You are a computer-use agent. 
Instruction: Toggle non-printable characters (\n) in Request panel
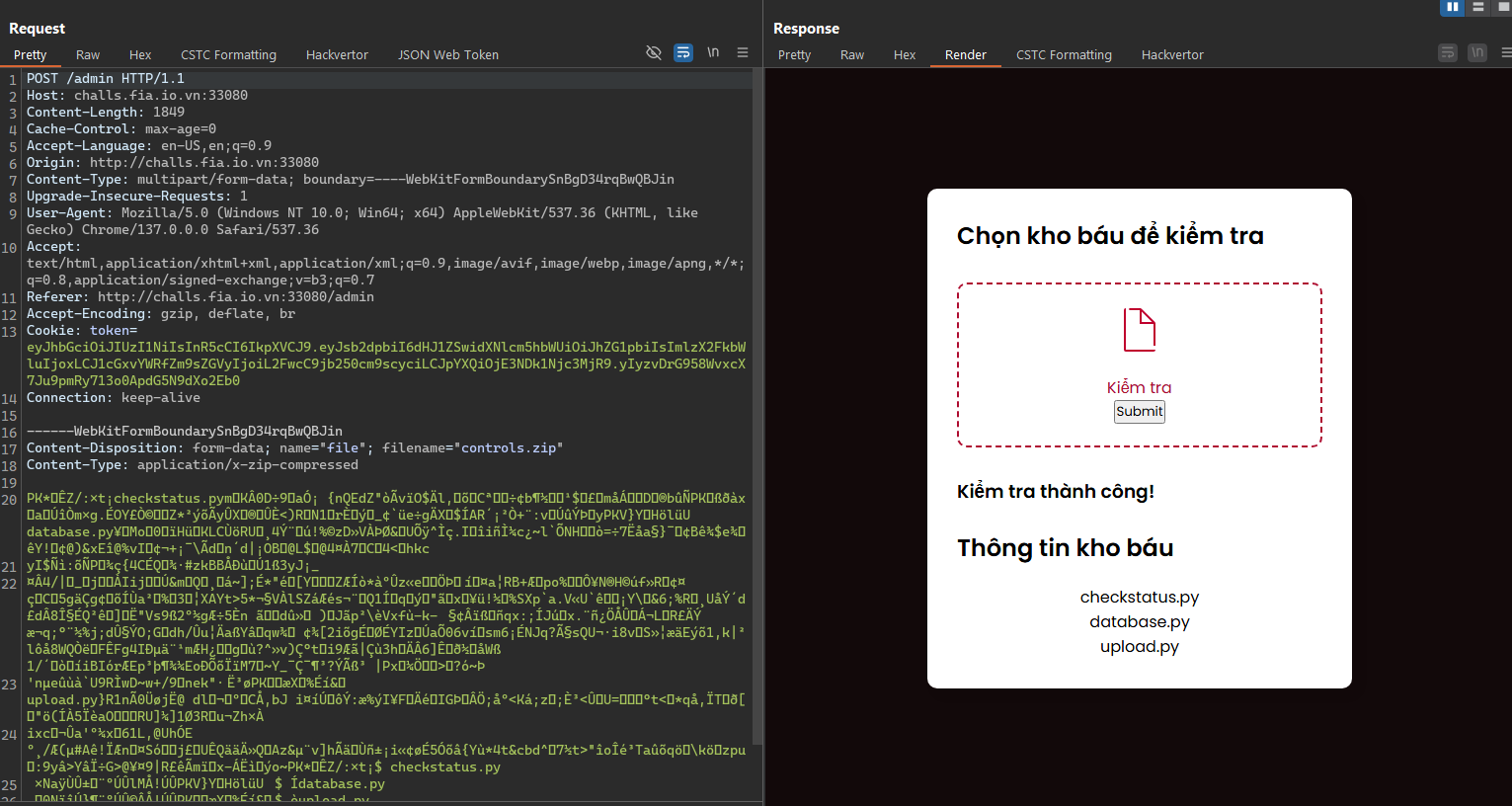pyautogui.click(x=713, y=52)
